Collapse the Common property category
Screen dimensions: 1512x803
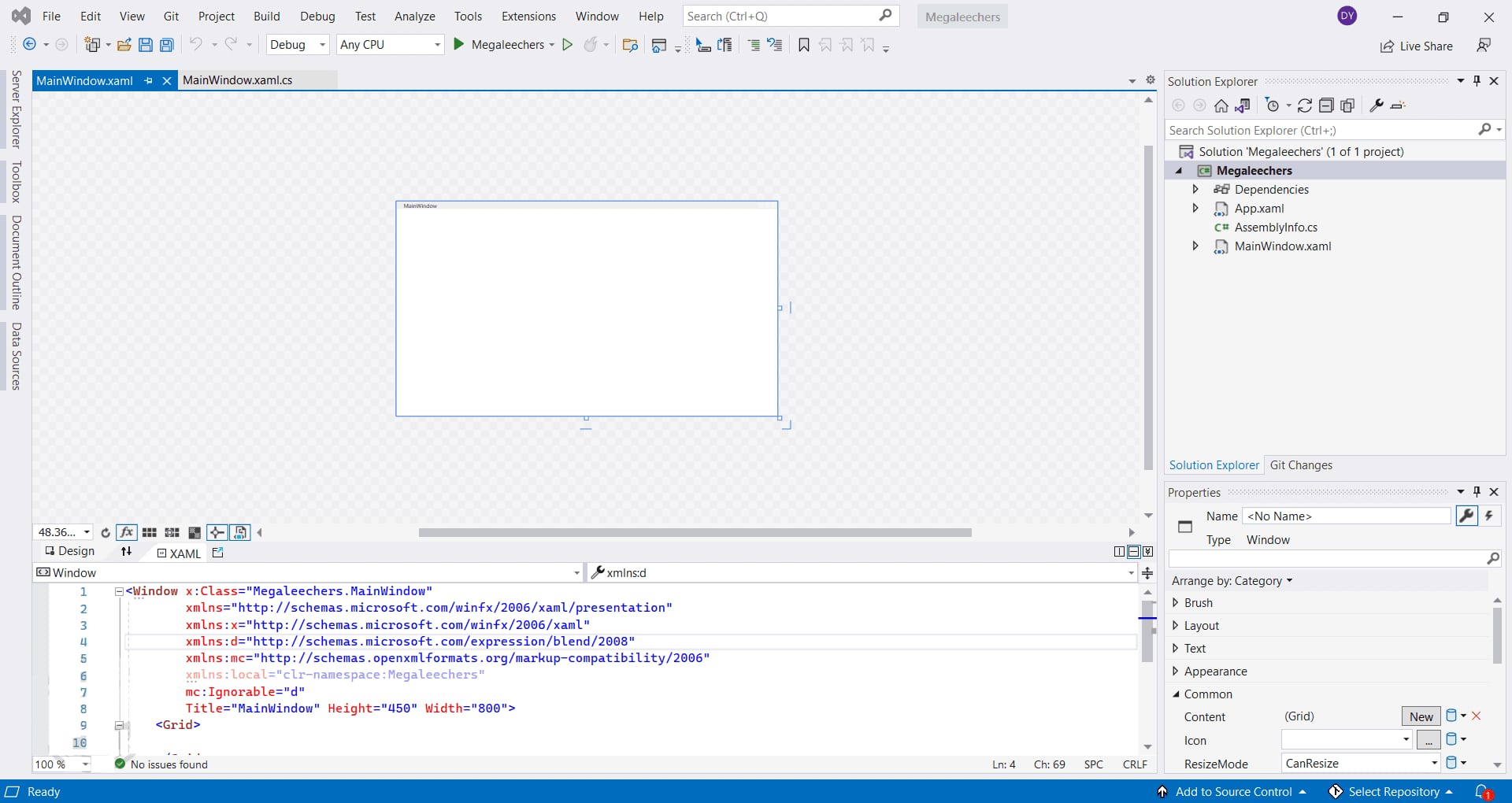[x=1176, y=694]
